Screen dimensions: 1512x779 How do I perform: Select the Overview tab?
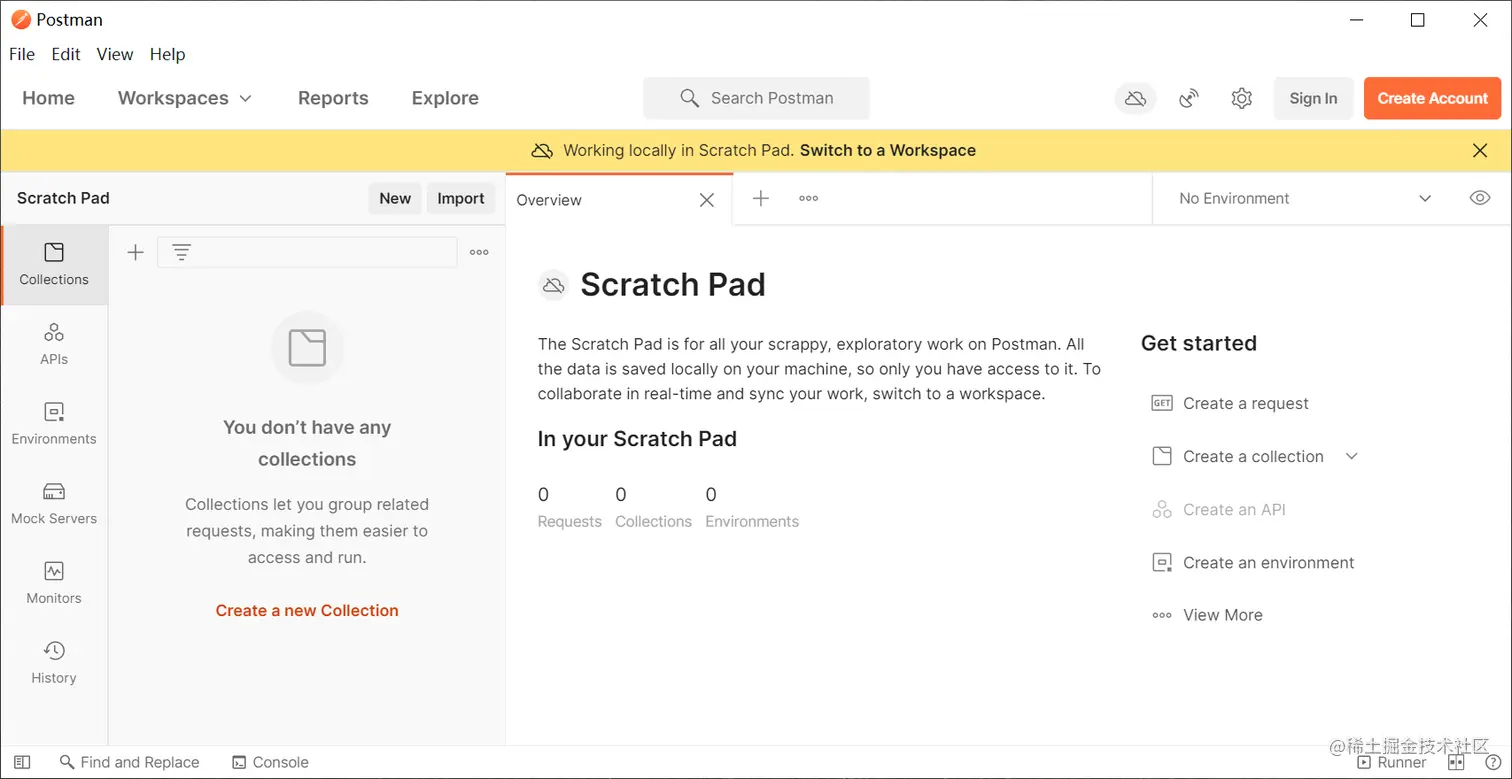tap(549, 200)
